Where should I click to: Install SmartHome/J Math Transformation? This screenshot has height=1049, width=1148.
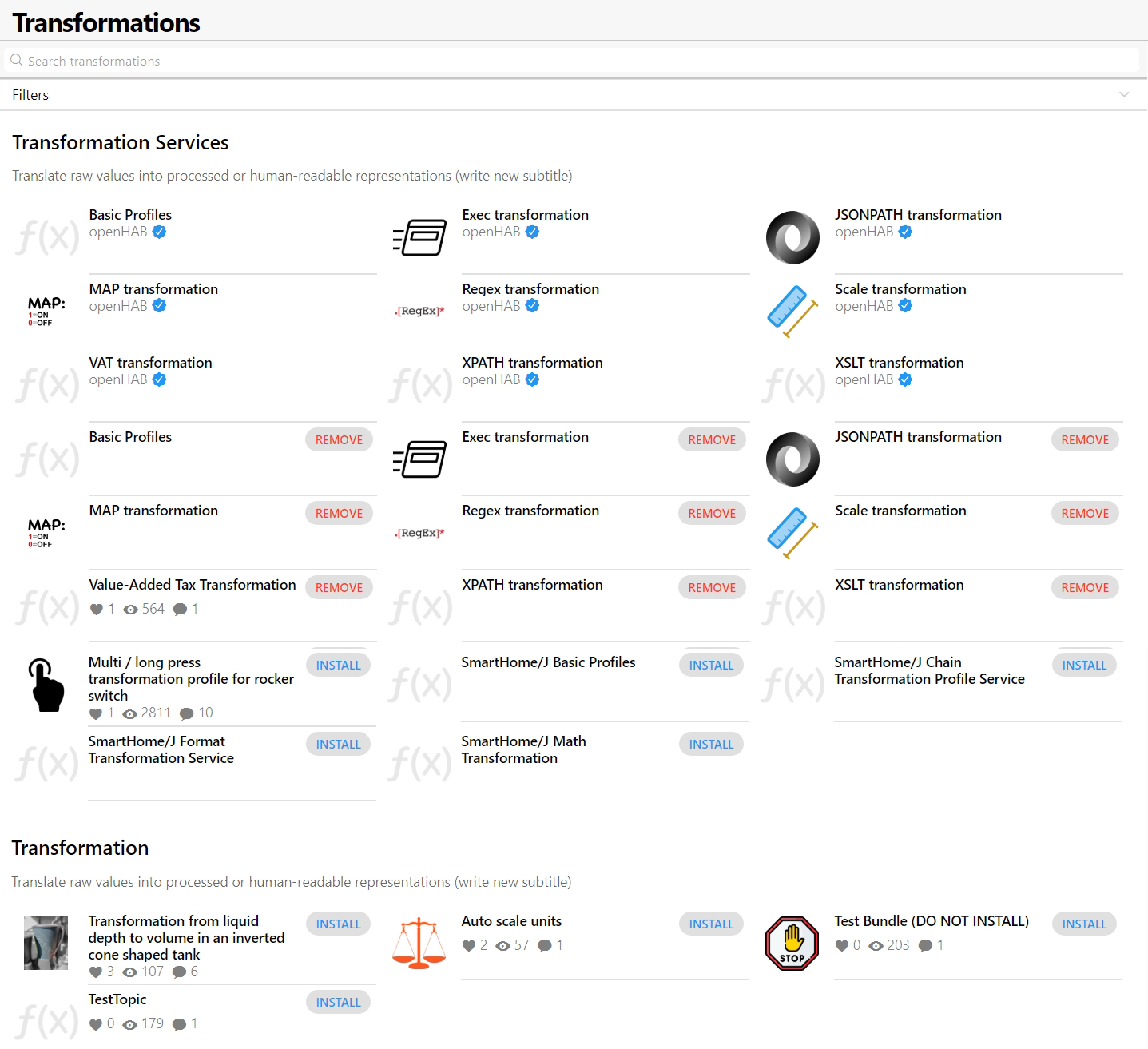point(711,744)
